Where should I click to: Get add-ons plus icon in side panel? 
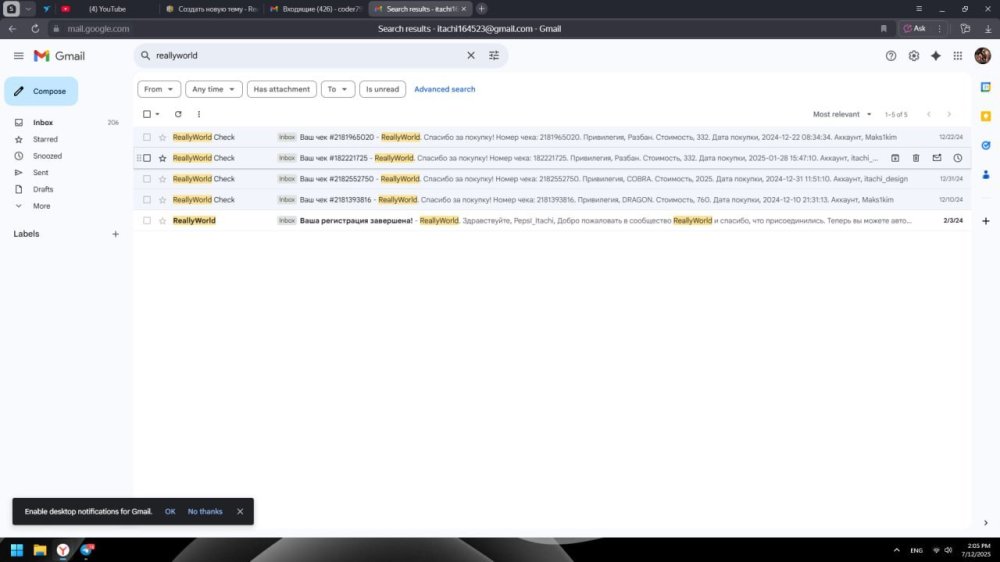pos(986,221)
